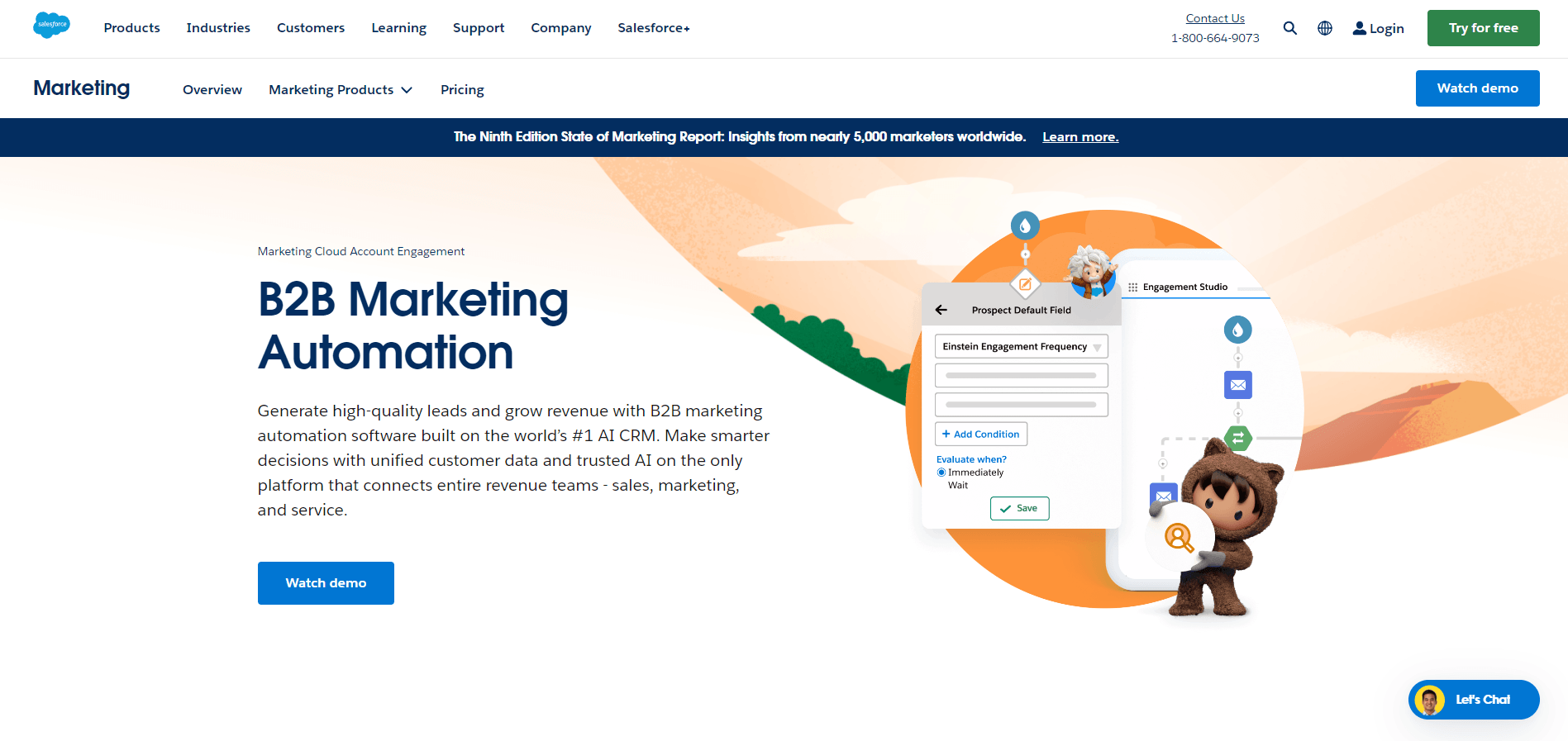Open Einstein Engagement Frequency dropdown
Image resolution: width=1568 pixels, height=741 pixels.
click(1022, 346)
